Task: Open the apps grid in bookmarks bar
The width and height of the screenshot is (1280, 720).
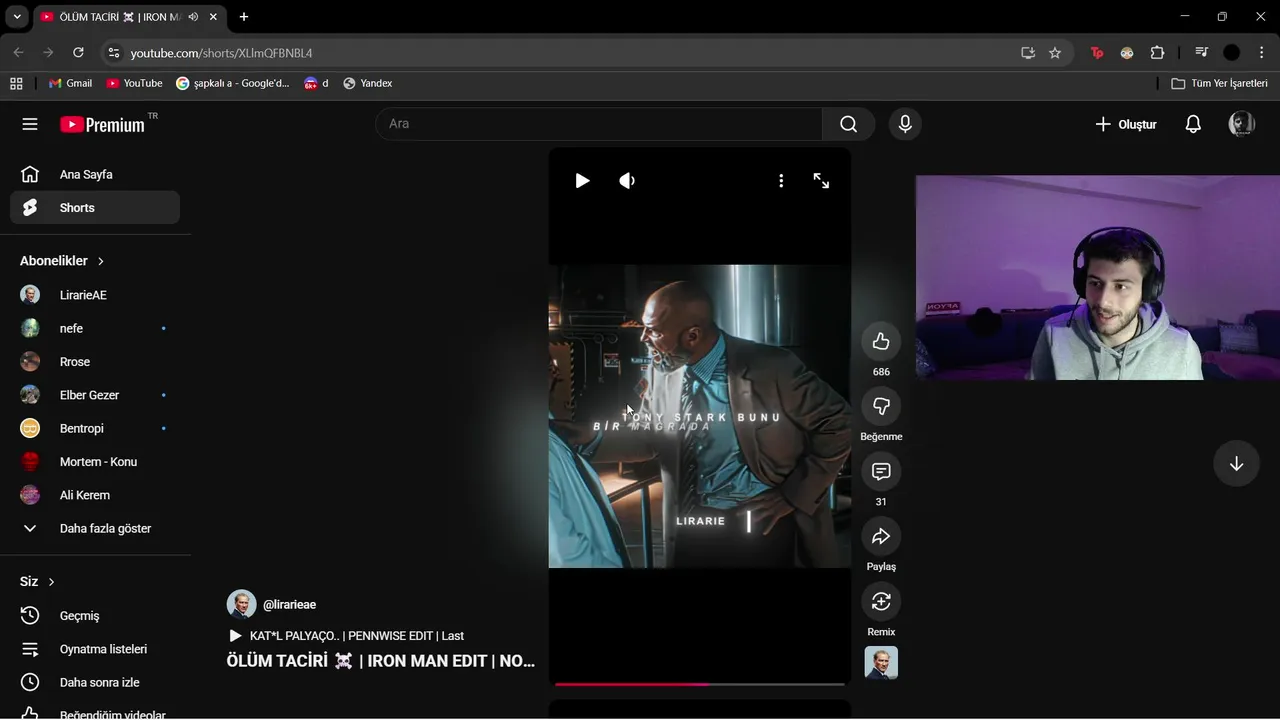Action: coord(16,84)
